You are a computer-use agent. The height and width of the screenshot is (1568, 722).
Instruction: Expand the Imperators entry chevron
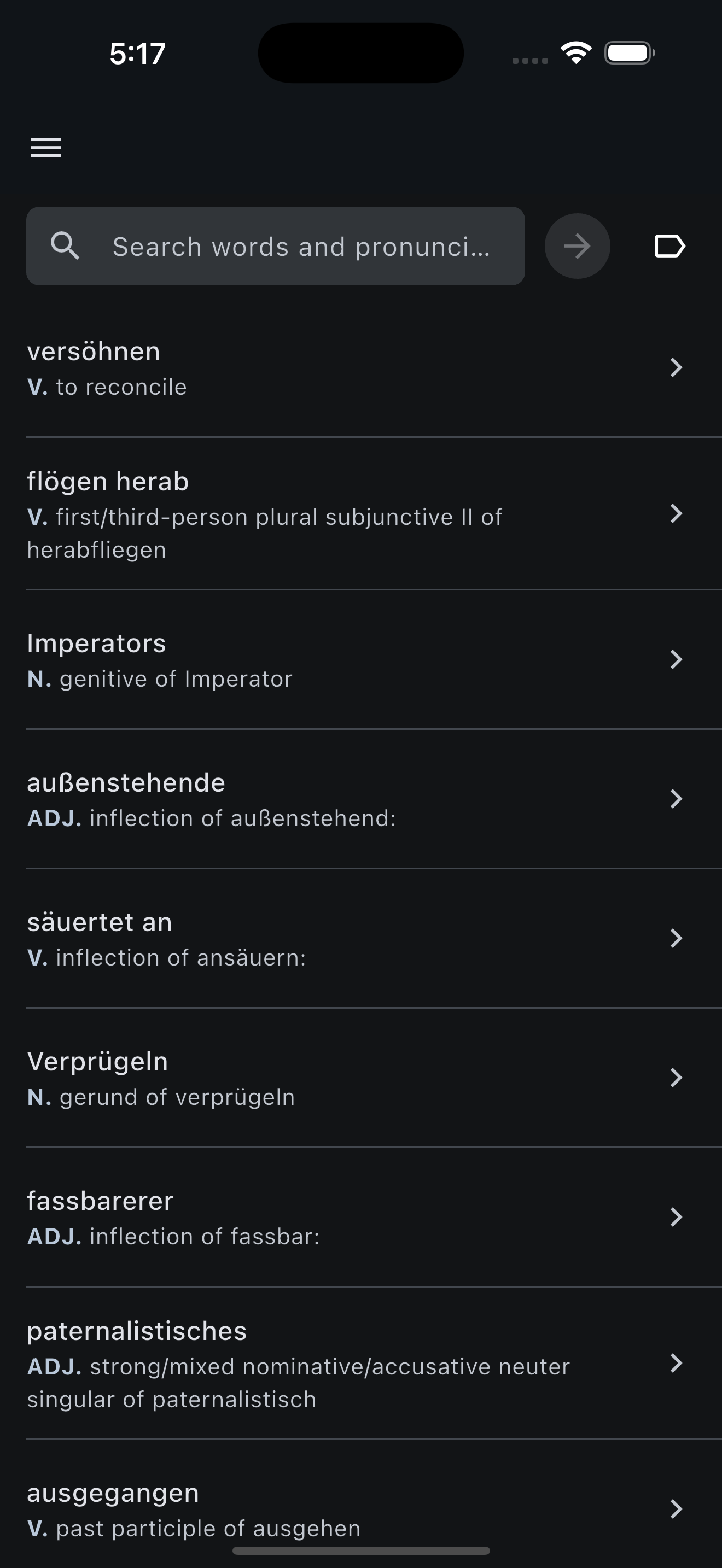point(676,659)
